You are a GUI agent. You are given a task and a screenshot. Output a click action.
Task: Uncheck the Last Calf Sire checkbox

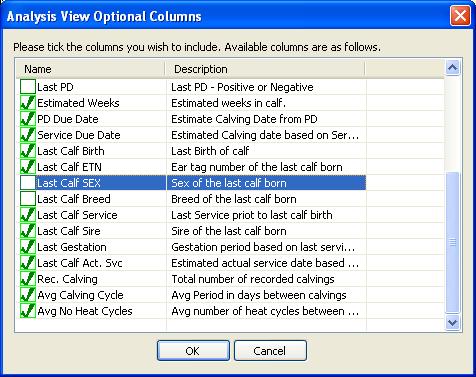coord(28,231)
